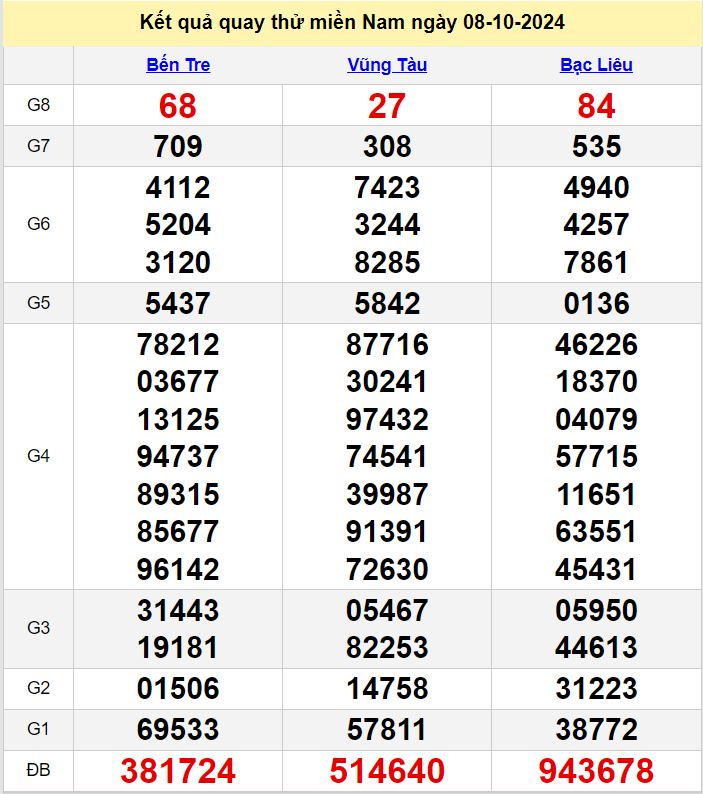Click G4 number 94737
Viewport: 703px width, 794px height.
178,456
